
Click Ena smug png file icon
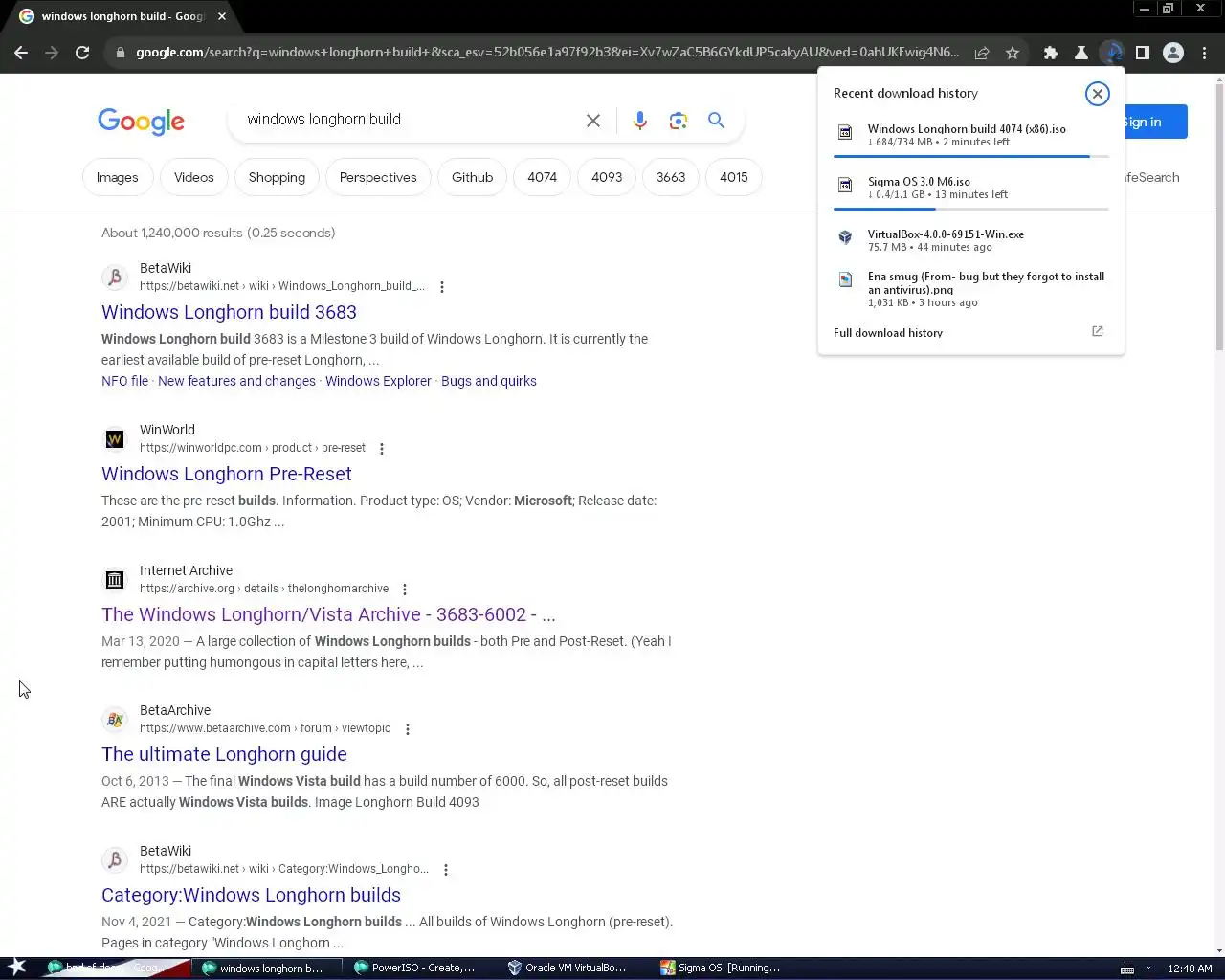(x=845, y=279)
